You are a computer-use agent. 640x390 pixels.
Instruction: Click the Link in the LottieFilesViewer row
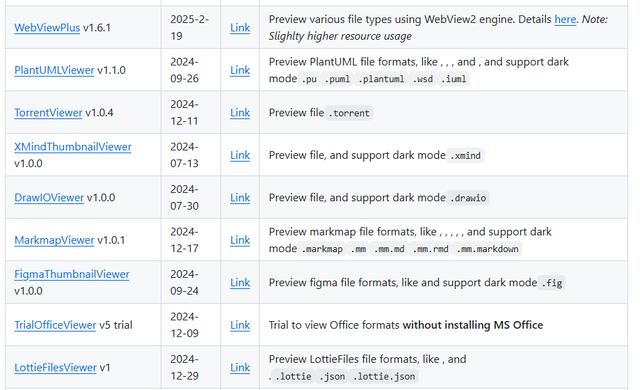240,368
